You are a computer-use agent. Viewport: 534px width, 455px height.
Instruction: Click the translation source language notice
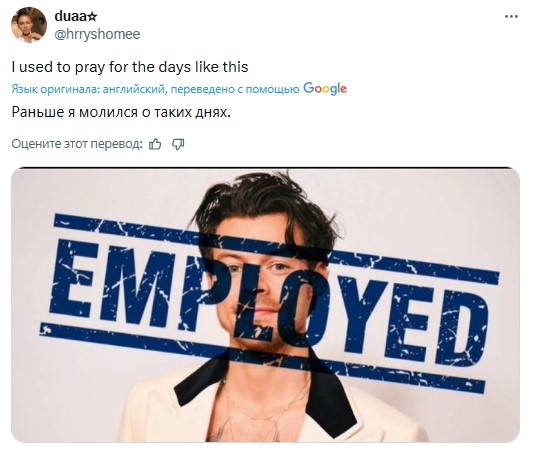[179, 89]
